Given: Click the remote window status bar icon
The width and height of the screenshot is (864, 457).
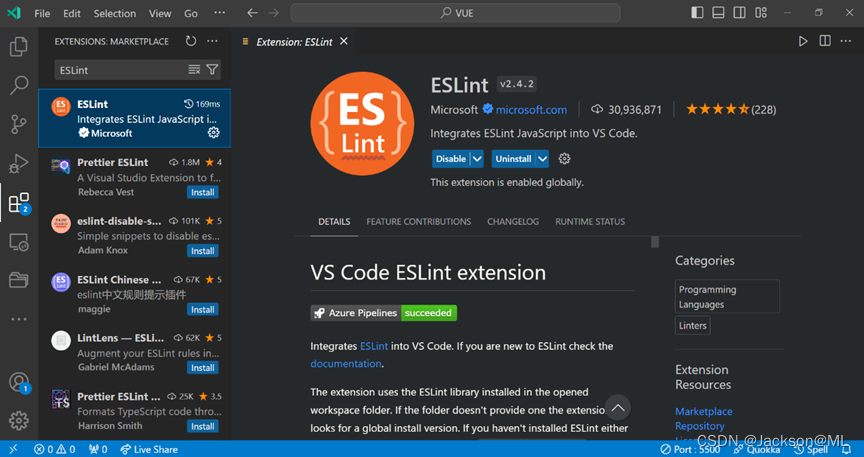Looking at the screenshot, I should click(x=13, y=449).
